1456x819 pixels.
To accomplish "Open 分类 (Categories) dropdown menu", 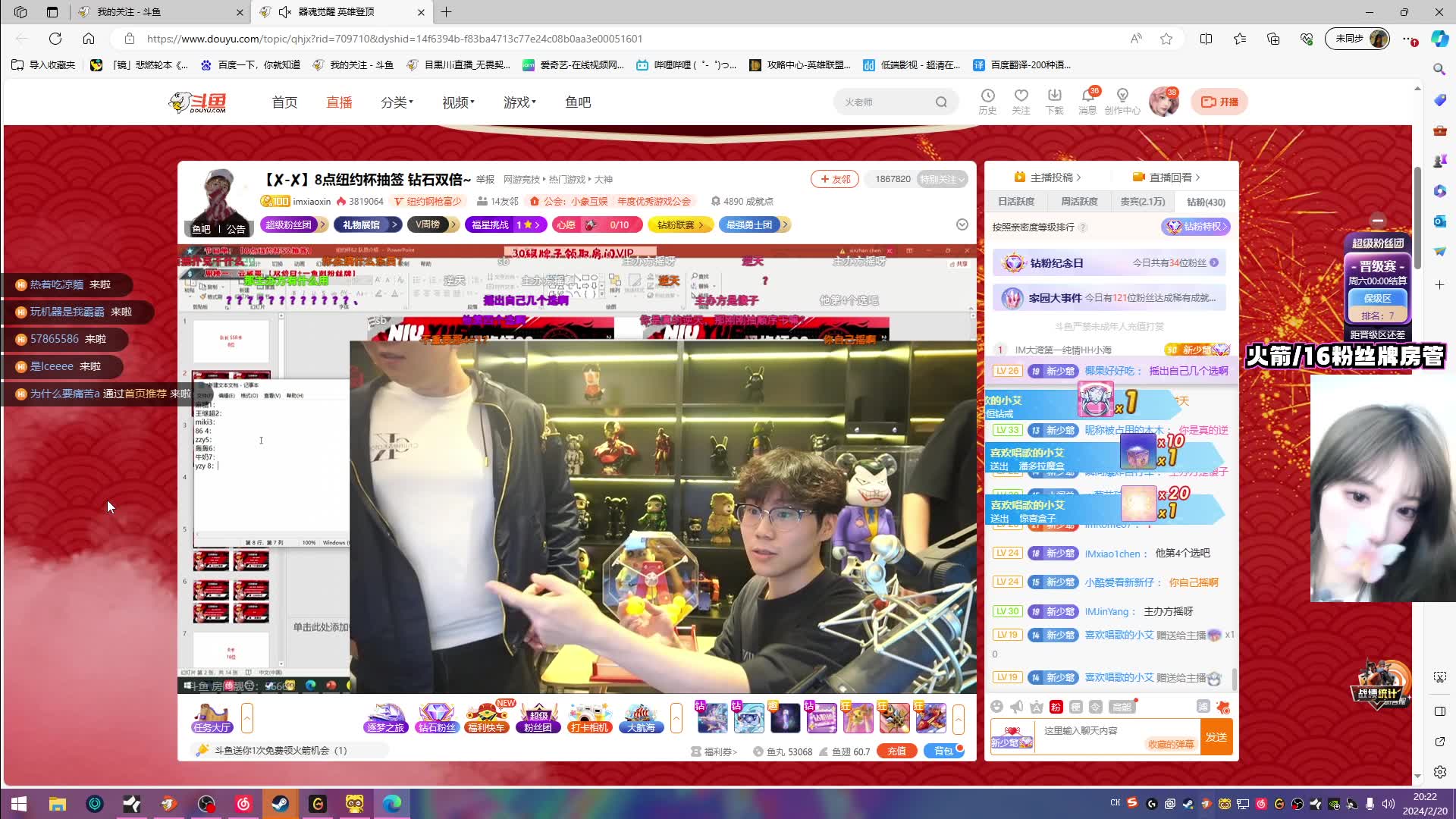I will coord(397,102).
